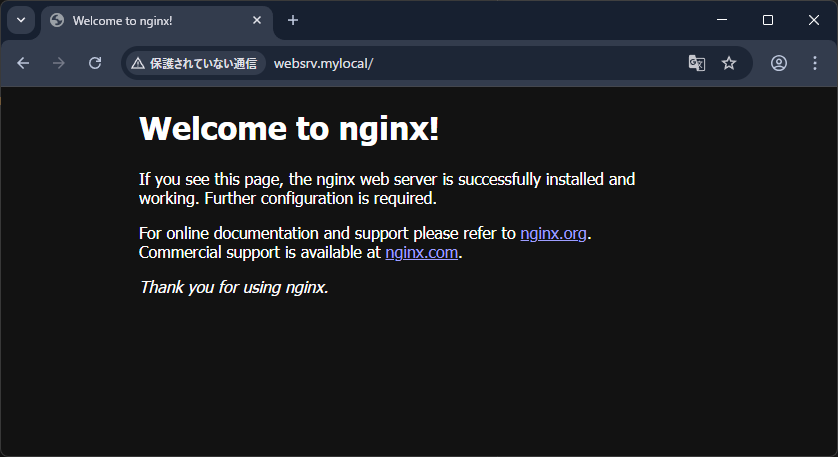
Task: Click the tab's globe favicon
Action: pos(57,20)
